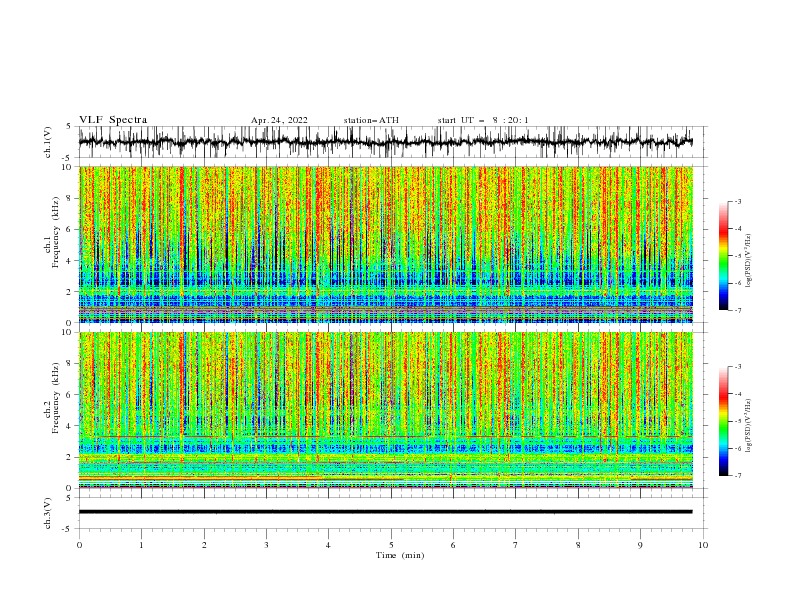Click the time axis tick label "5"
Image resolution: width=792 pixels, height=612 pixels.
coord(391,545)
